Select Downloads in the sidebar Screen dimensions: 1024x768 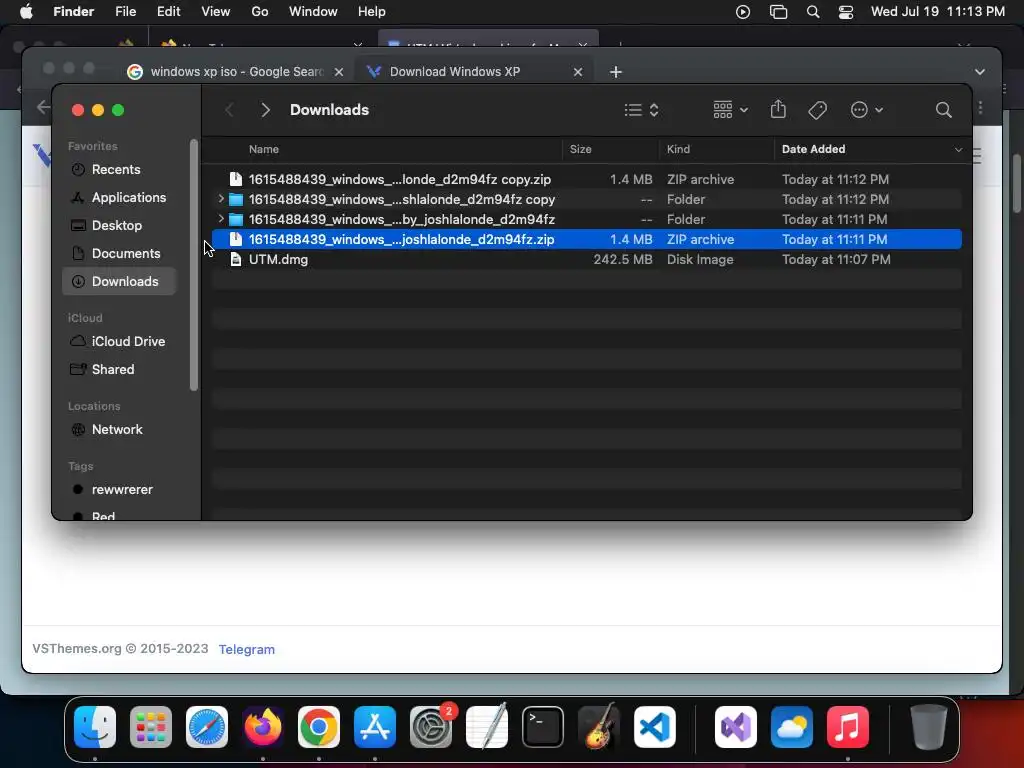[x=118, y=281]
